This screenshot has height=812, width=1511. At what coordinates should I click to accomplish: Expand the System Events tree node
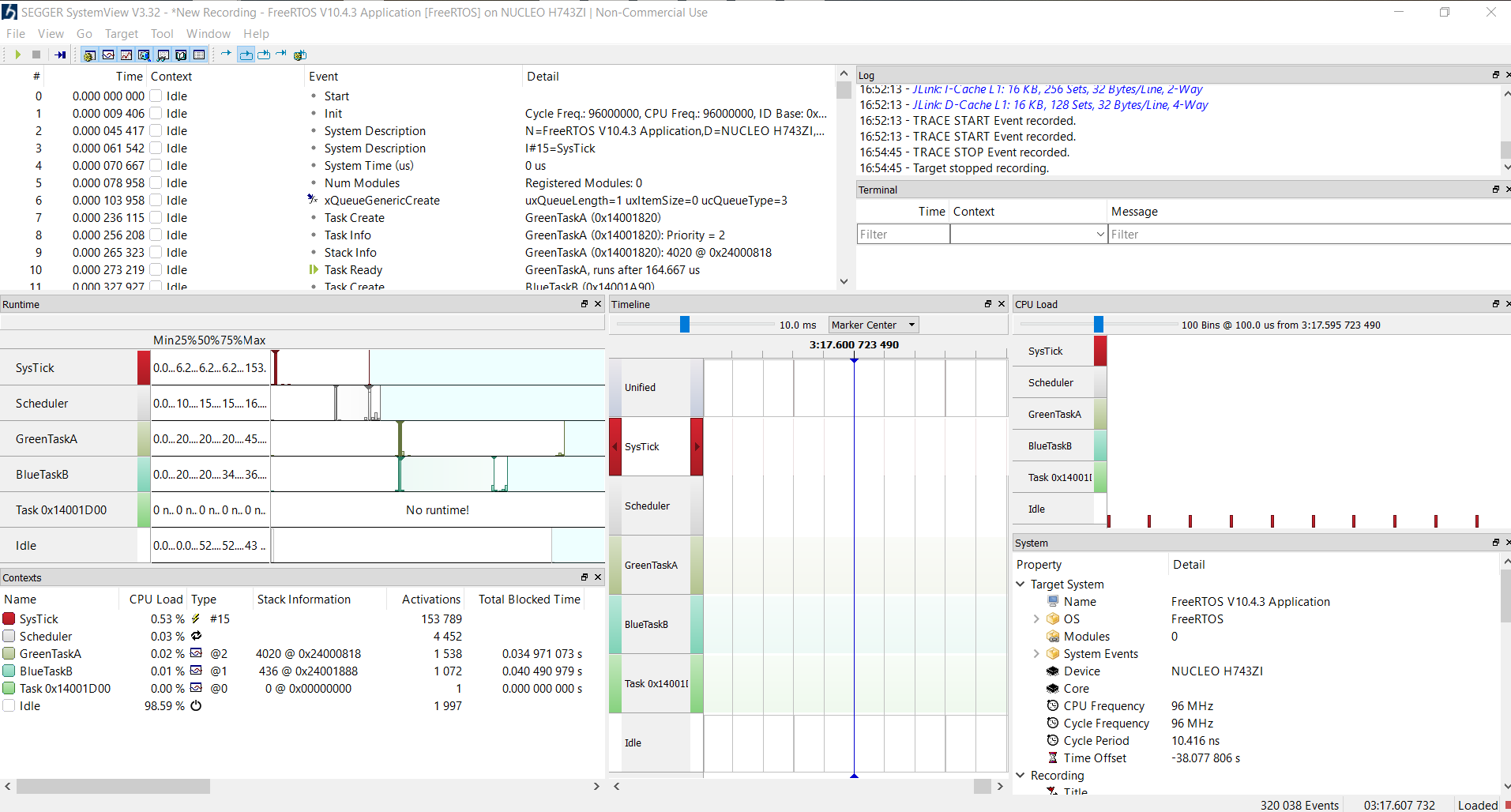pyautogui.click(x=1036, y=653)
